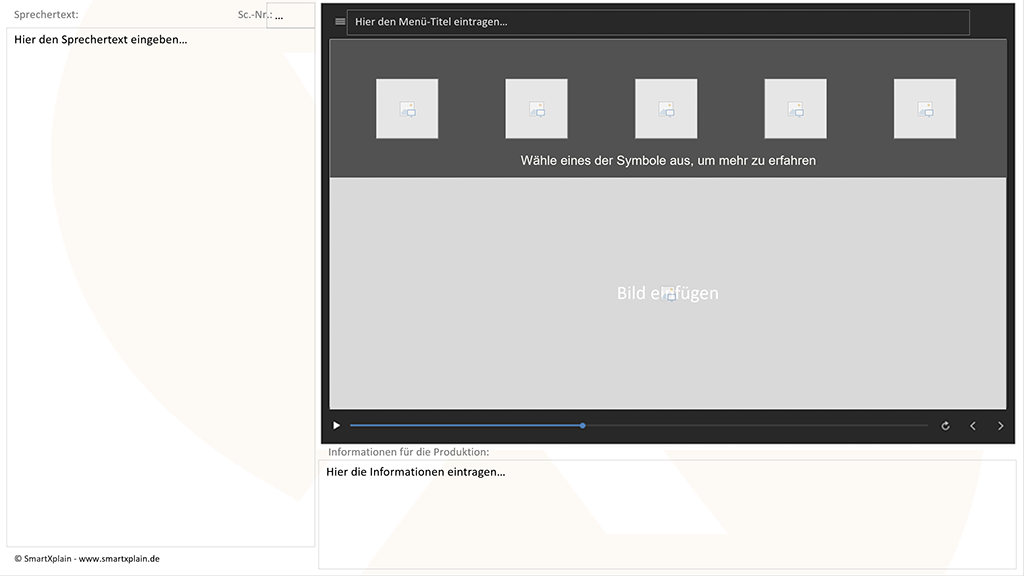This screenshot has height=576, width=1024.
Task: Click the SmartXplain copyright footer text
Action: [x=87, y=559]
